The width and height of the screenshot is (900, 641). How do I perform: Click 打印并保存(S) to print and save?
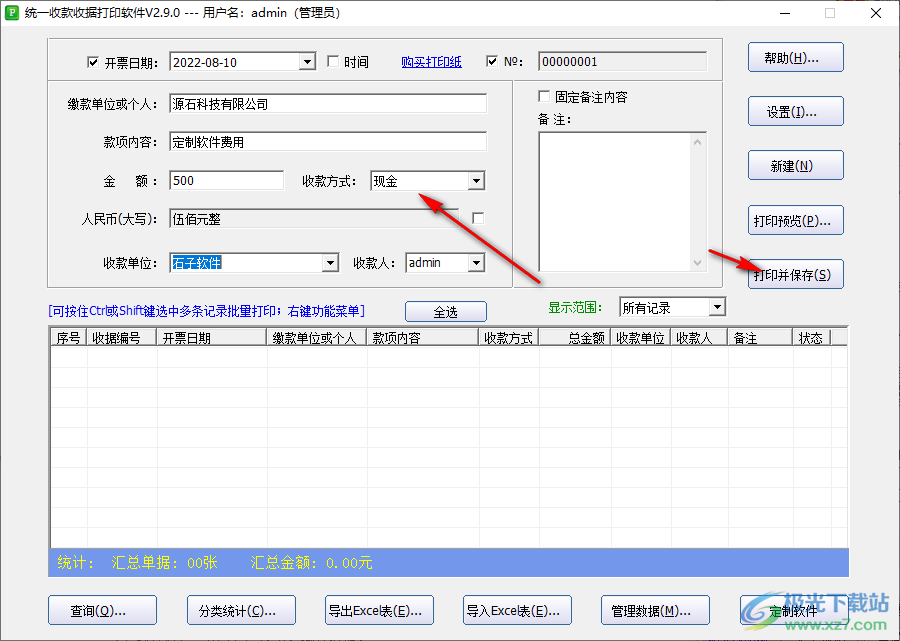(795, 273)
